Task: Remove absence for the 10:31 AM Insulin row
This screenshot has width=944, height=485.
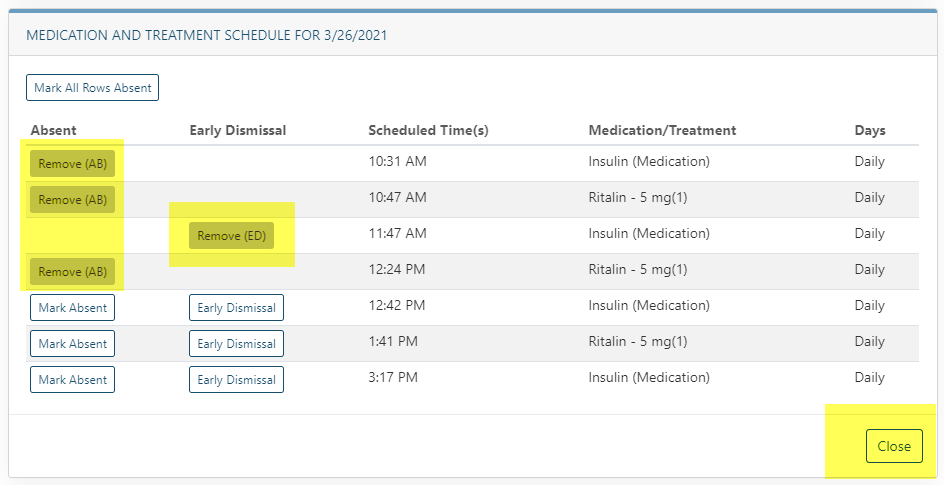Action: 72,164
